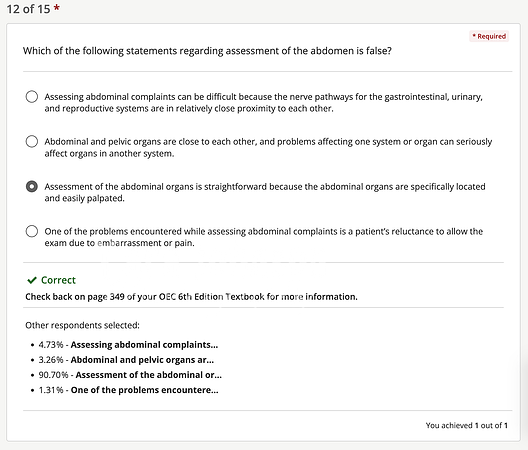The image size is (528, 450).
Task: Click the page 349 OEC Textbook reference
Action: [191, 297]
